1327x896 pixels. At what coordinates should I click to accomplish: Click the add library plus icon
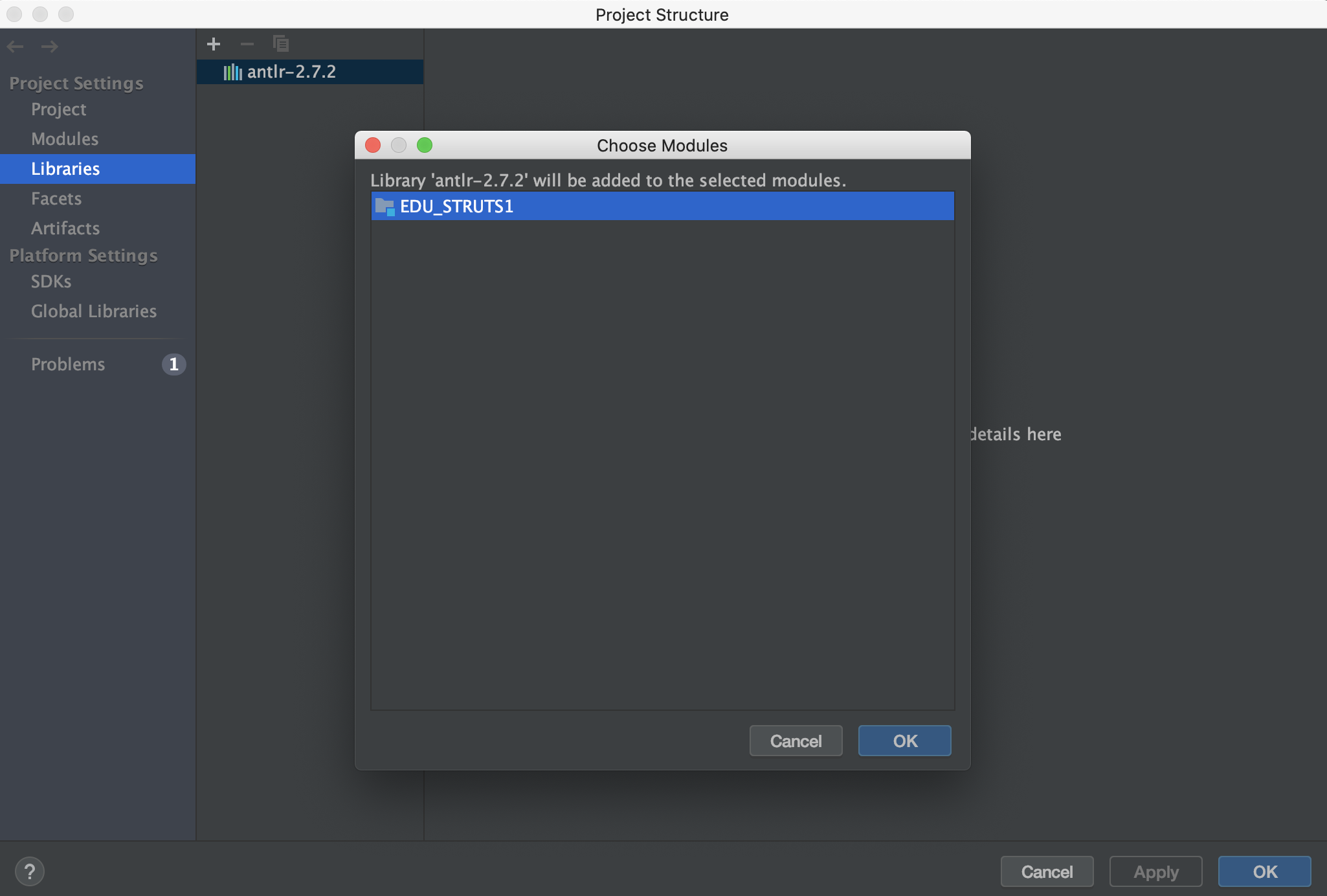pyautogui.click(x=214, y=44)
